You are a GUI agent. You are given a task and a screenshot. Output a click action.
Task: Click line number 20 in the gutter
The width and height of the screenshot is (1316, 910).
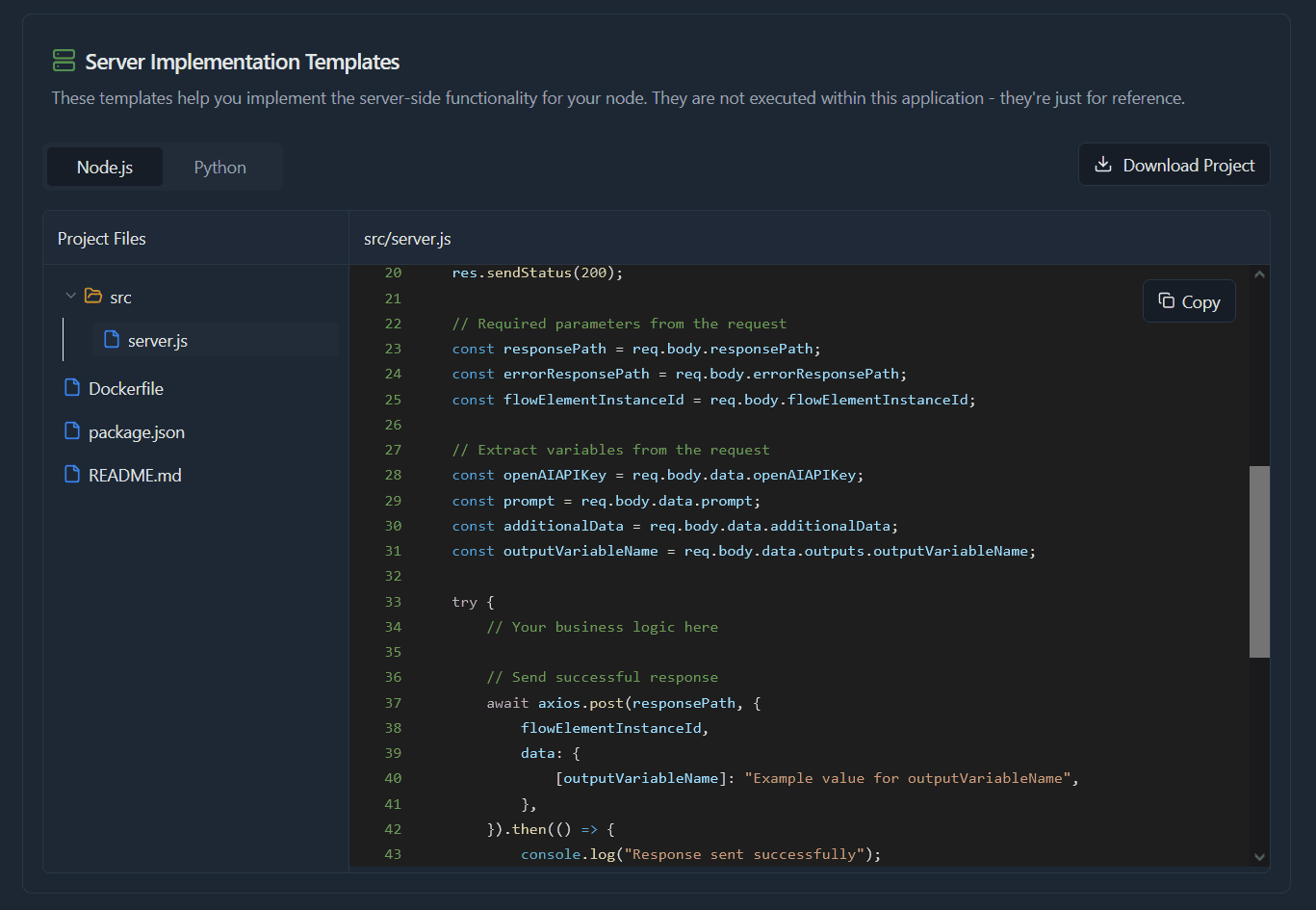(393, 273)
